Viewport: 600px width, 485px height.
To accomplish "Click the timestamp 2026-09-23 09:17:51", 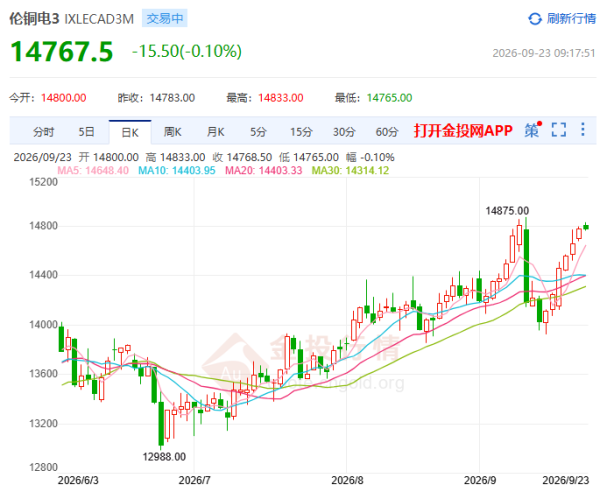I will (x=544, y=53).
